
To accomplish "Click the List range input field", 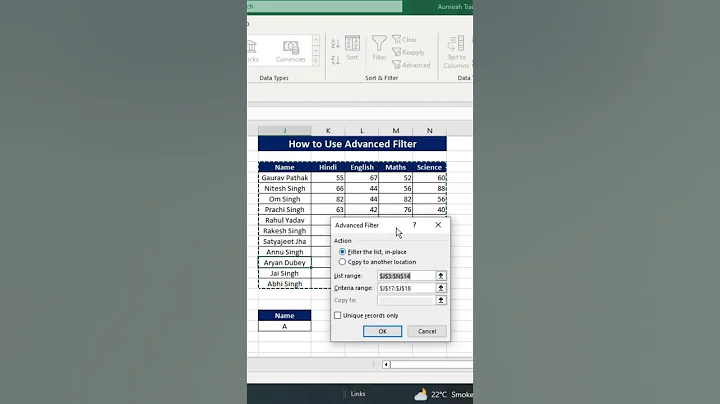I will 406,276.
